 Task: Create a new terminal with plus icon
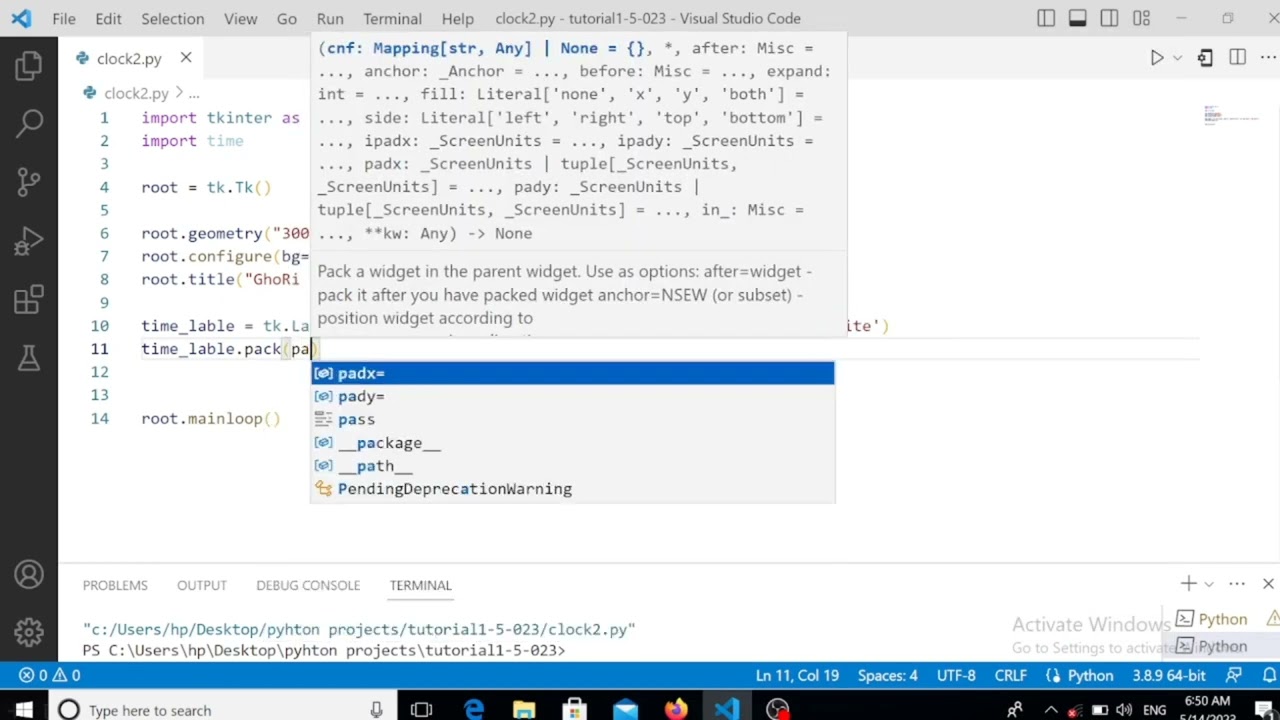[1188, 583]
